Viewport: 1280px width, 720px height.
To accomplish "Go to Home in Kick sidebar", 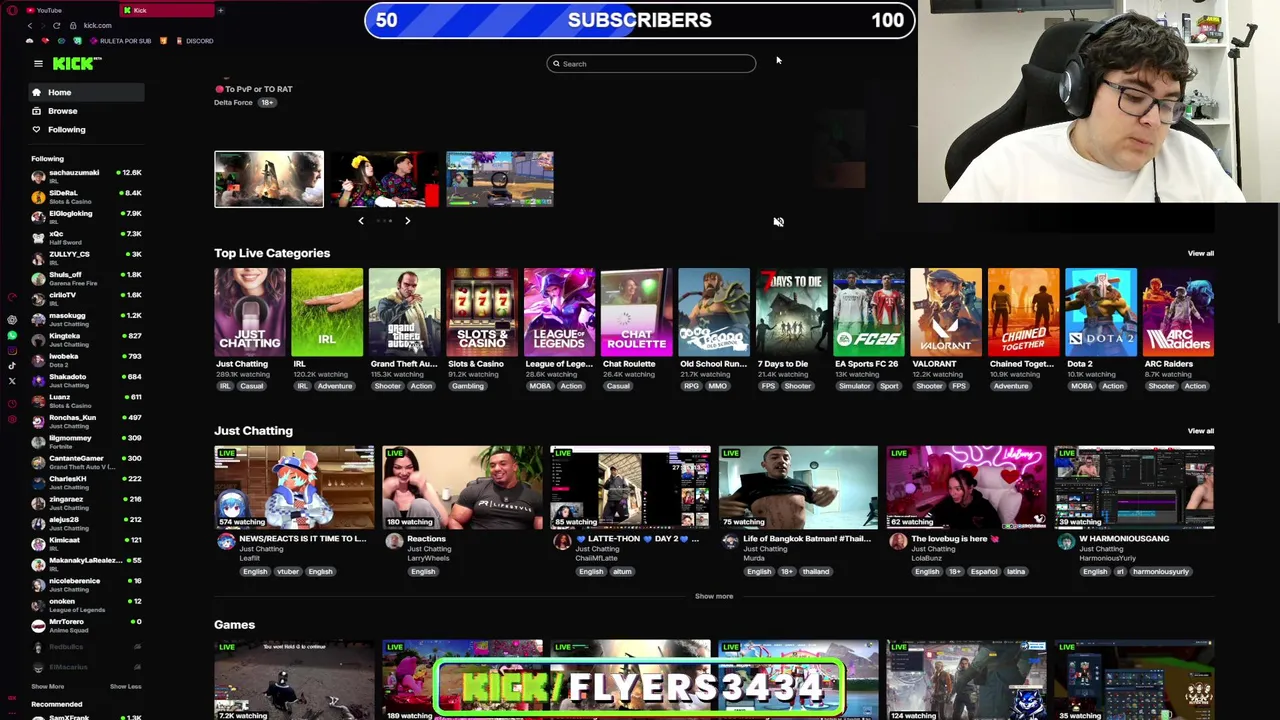I will coord(86,92).
